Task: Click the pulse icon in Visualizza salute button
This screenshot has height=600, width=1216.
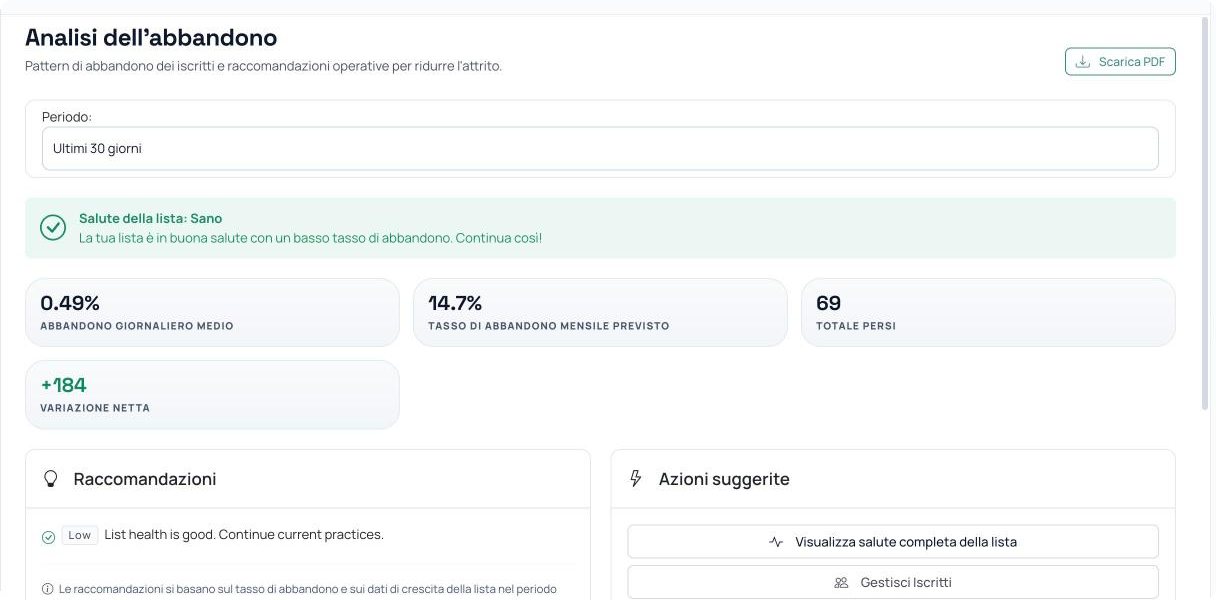Action: click(x=776, y=542)
